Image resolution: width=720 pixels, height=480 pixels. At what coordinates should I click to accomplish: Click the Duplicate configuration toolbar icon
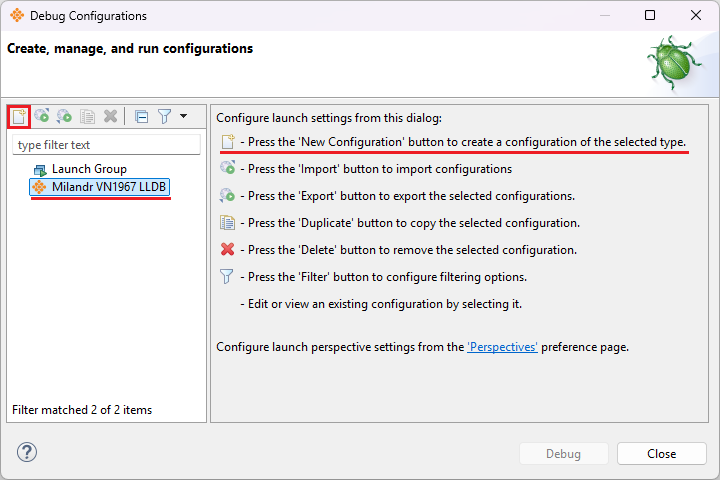pos(88,116)
